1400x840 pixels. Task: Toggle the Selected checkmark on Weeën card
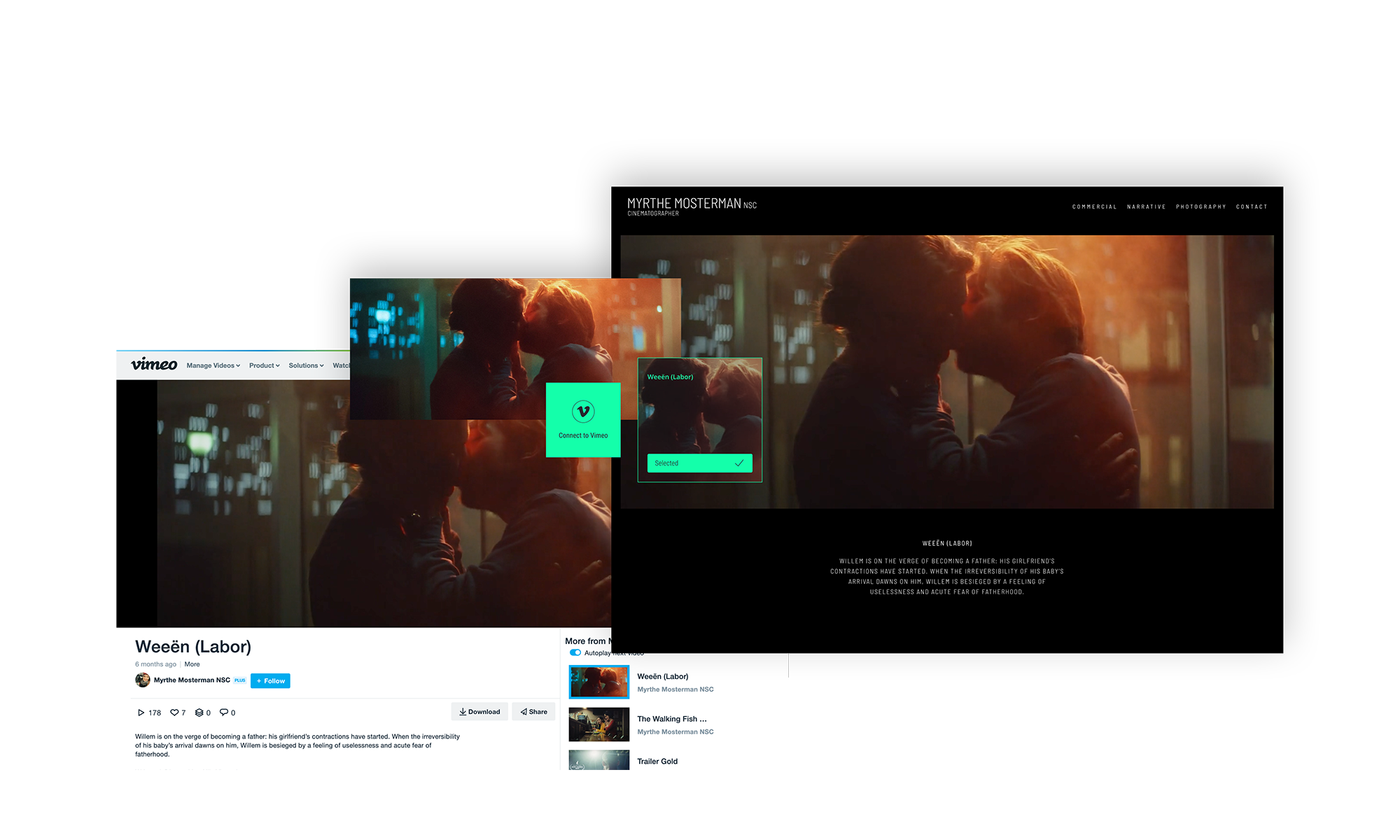[x=738, y=463]
